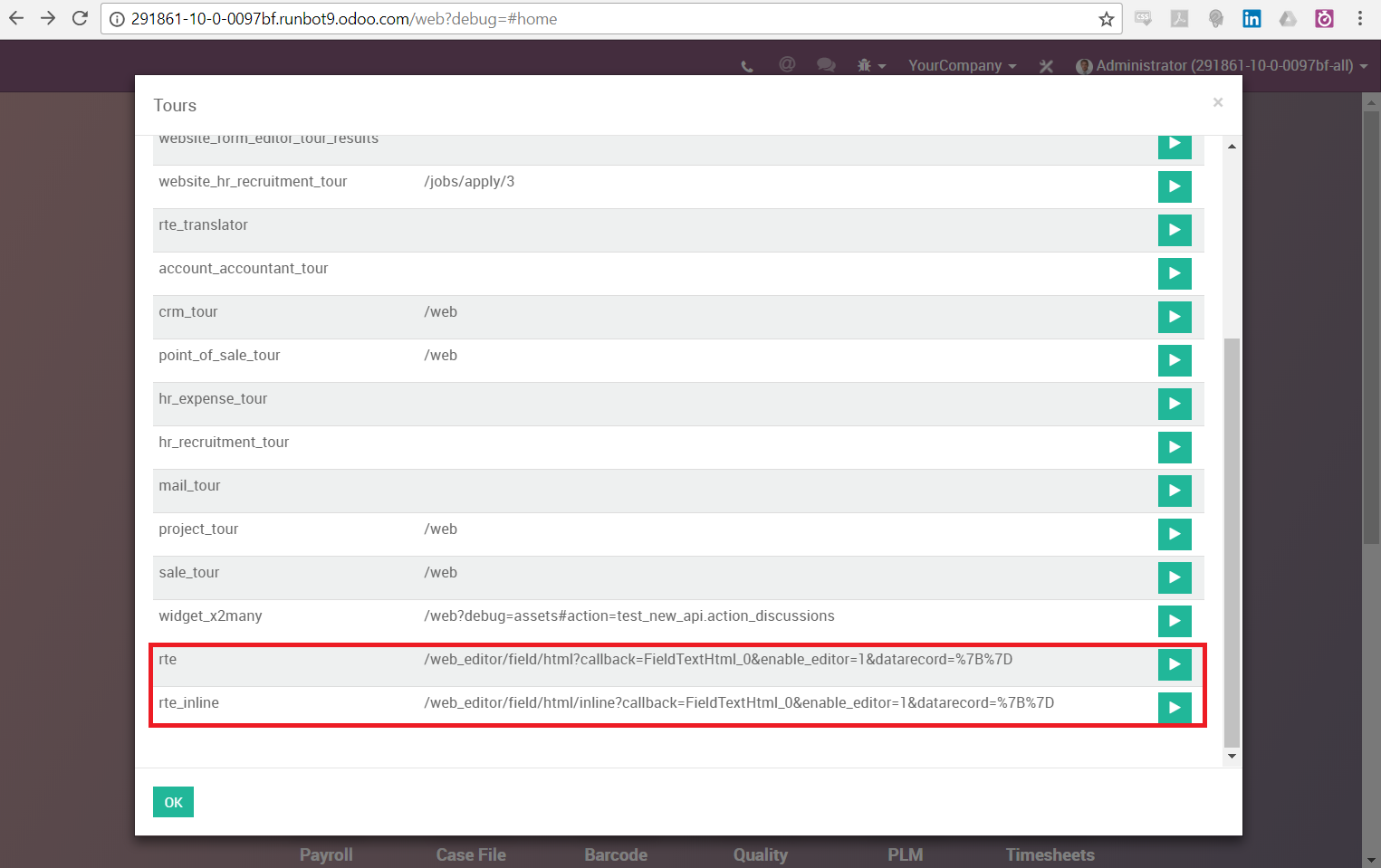Open the purple stopwatch timer extension
Image resolution: width=1381 pixels, height=868 pixels.
pos(1323,18)
